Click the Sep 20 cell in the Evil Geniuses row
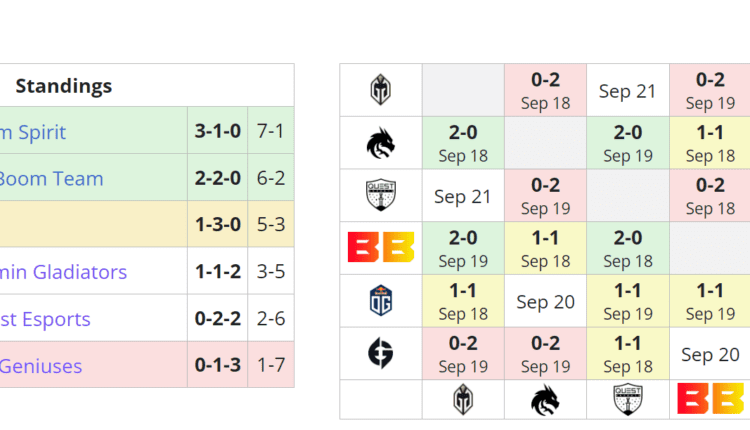This screenshot has width=750, height=430. coord(710,354)
